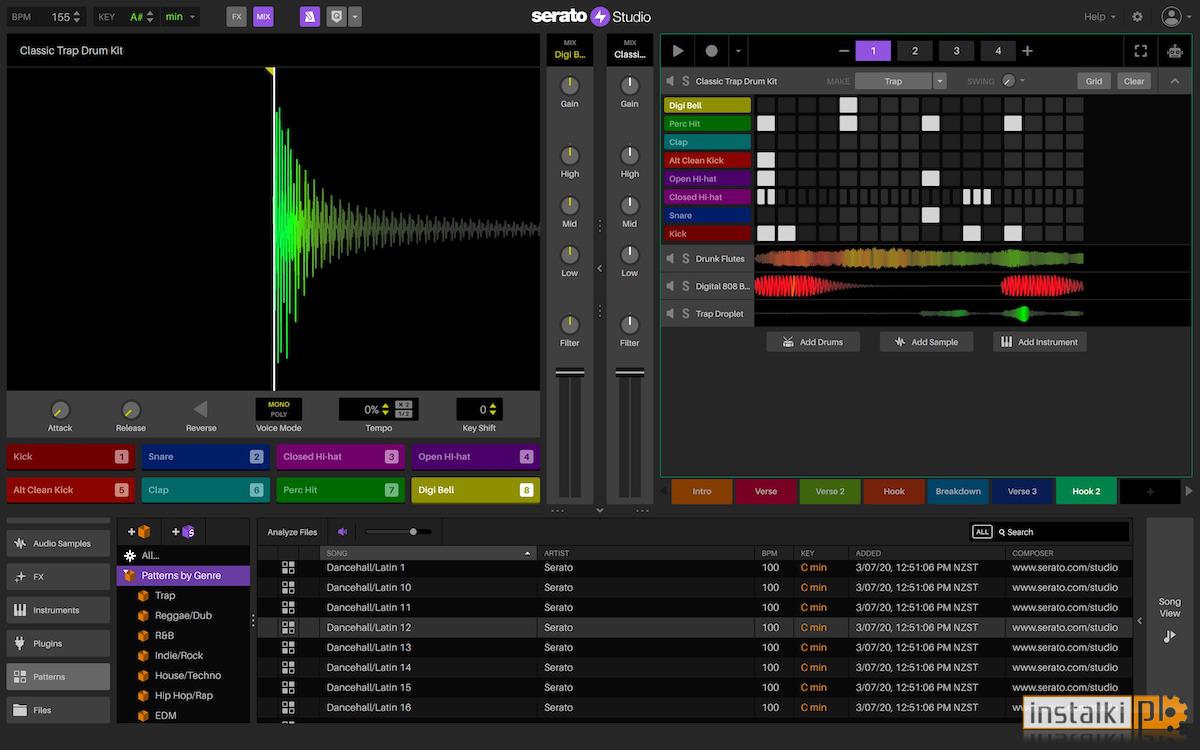Open the Help menu
Viewport: 1200px width, 750px height.
tap(1099, 17)
